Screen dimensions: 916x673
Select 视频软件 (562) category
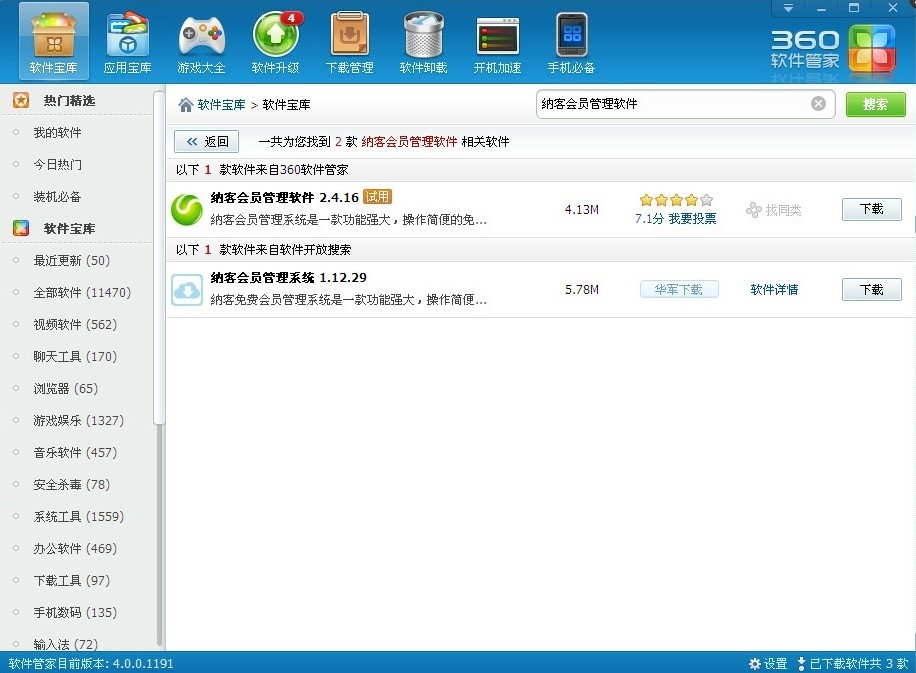(x=75, y=325)
